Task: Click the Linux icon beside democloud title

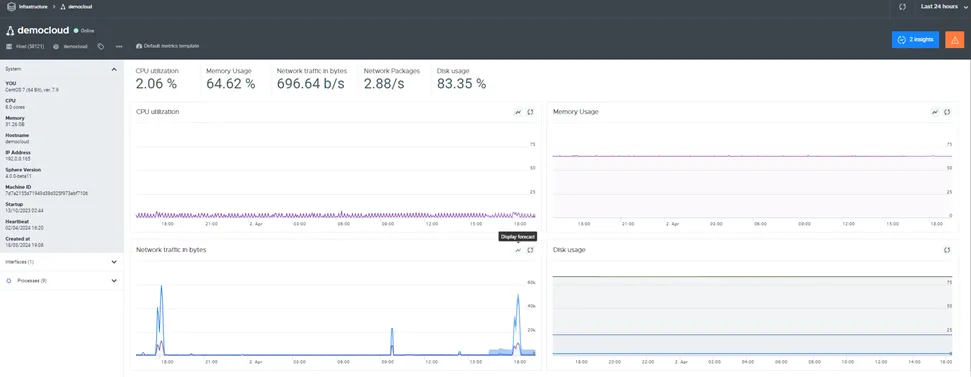Action: [x=10, y=30]
